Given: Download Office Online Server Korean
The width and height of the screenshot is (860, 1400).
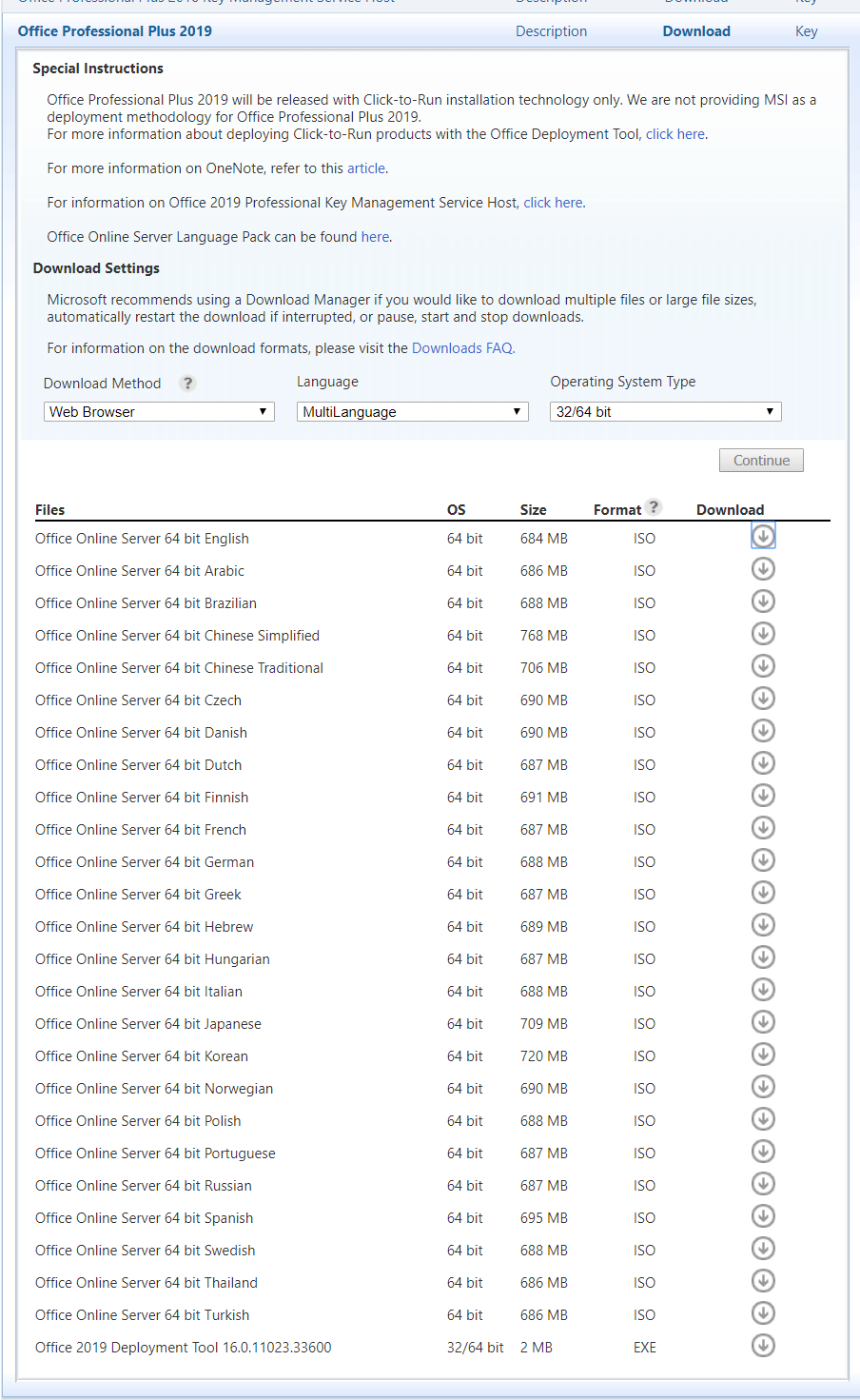Looking at the screenshot, I should tap(763, 1055).
